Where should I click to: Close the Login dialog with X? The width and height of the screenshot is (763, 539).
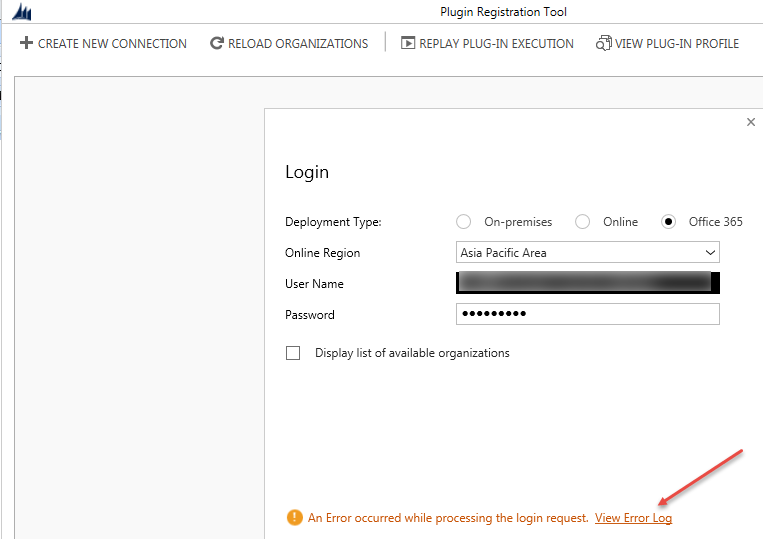(x=751, y=122)
